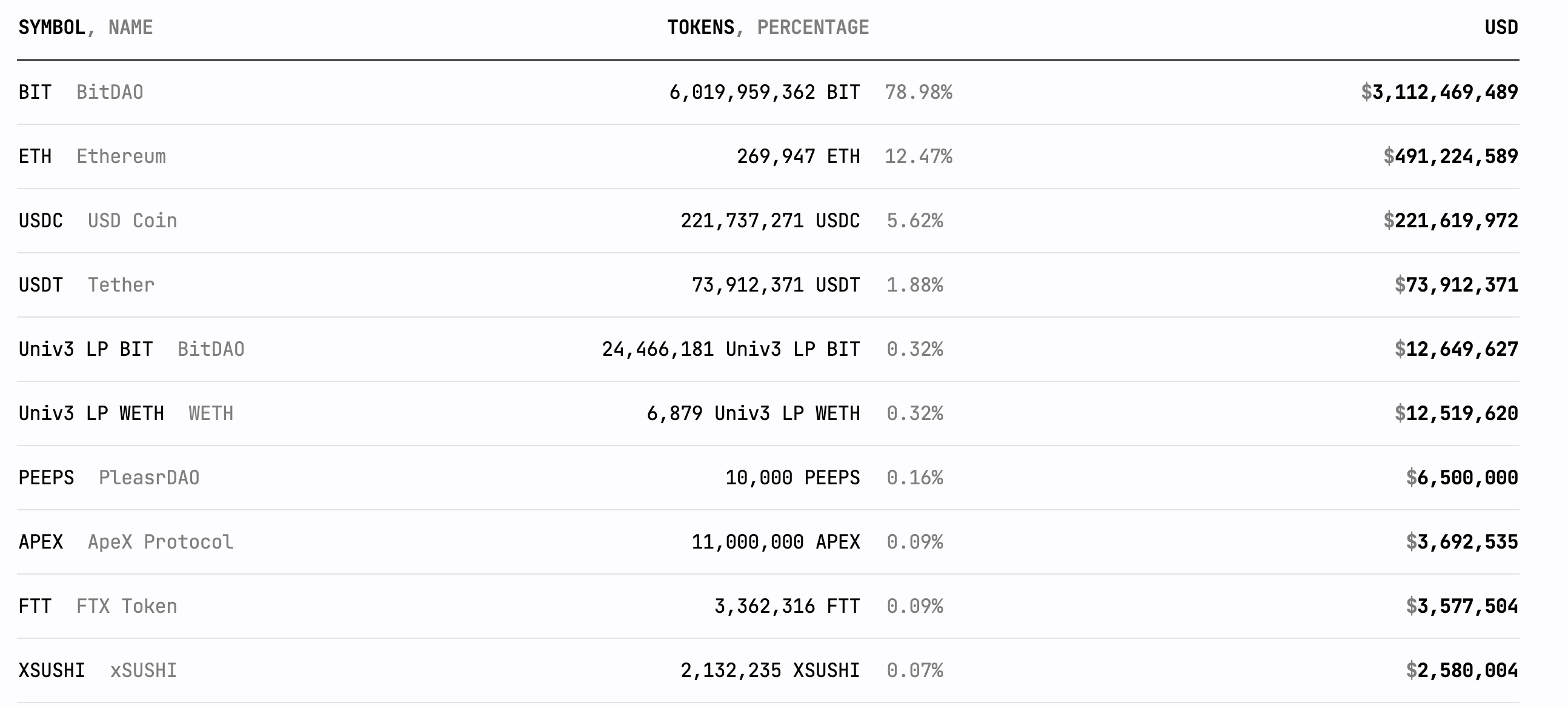This screenshot has width=1568, height=708.
Task: Sort by the TOKENS column header
Action: (700, 27)
